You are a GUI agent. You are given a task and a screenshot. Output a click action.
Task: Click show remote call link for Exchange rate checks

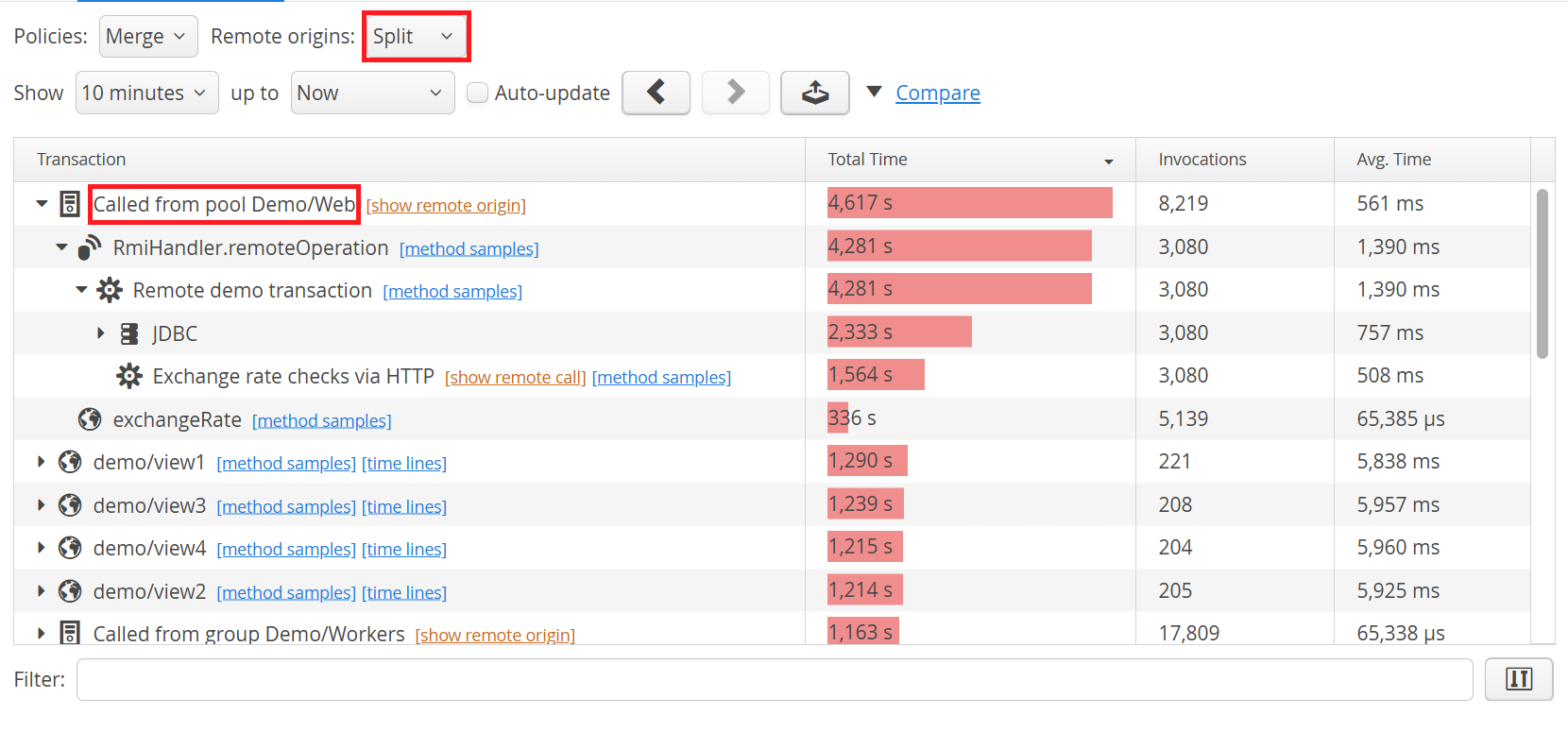click(515, 377)
